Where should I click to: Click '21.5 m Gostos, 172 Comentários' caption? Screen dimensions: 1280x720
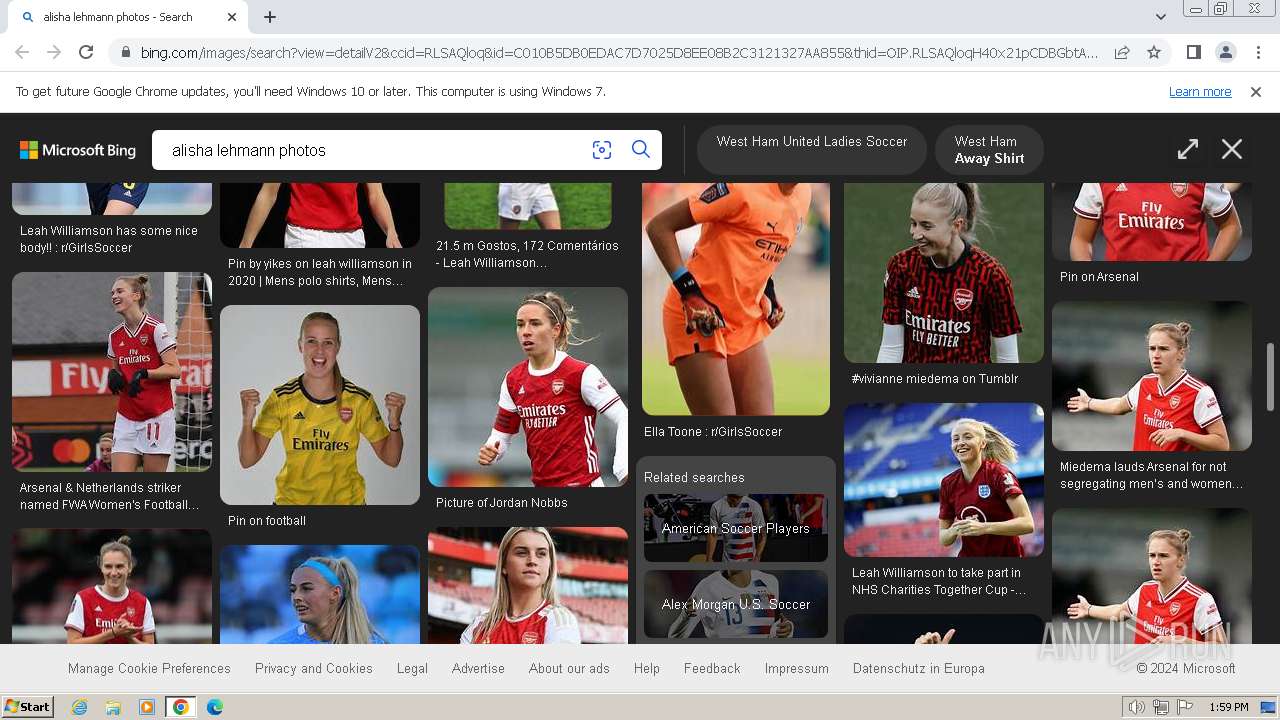[527, 254]
